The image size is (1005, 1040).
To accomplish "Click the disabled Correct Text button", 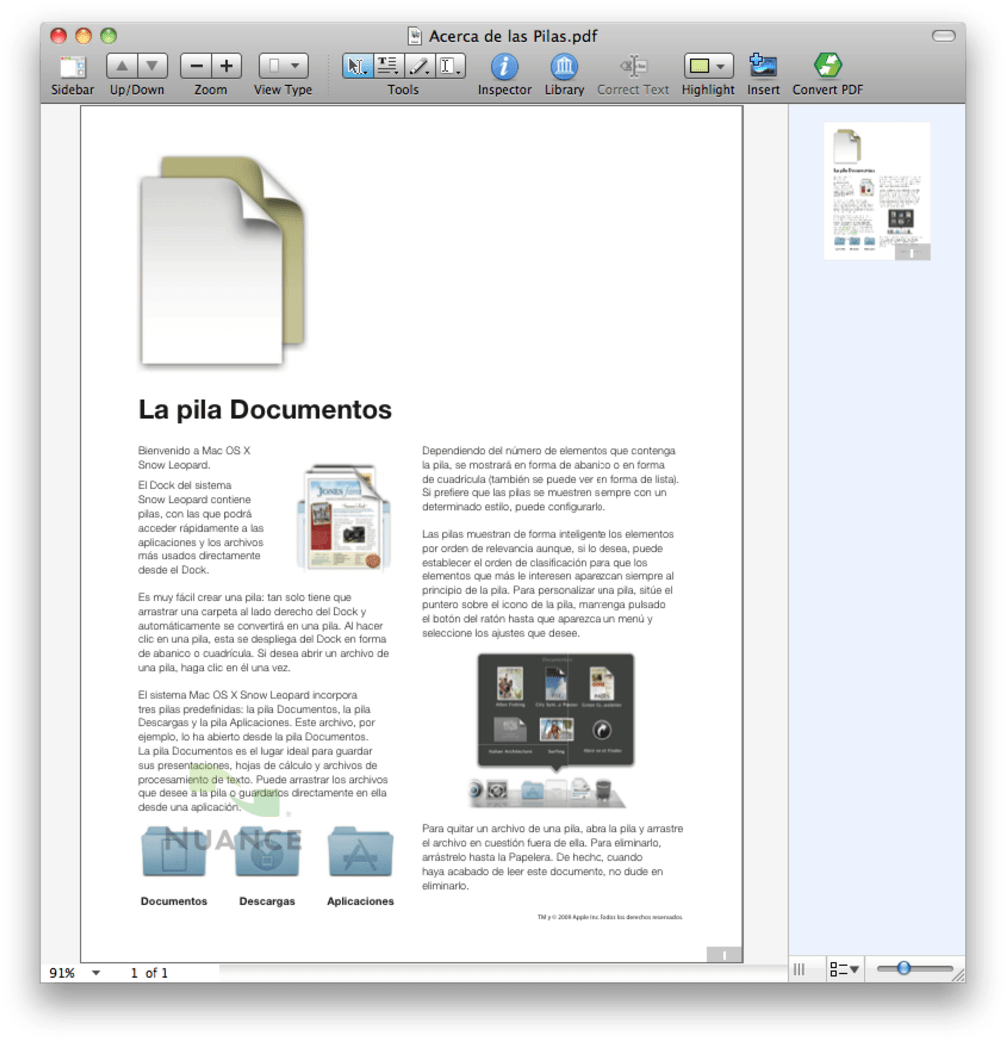I will tap(633, 65).
